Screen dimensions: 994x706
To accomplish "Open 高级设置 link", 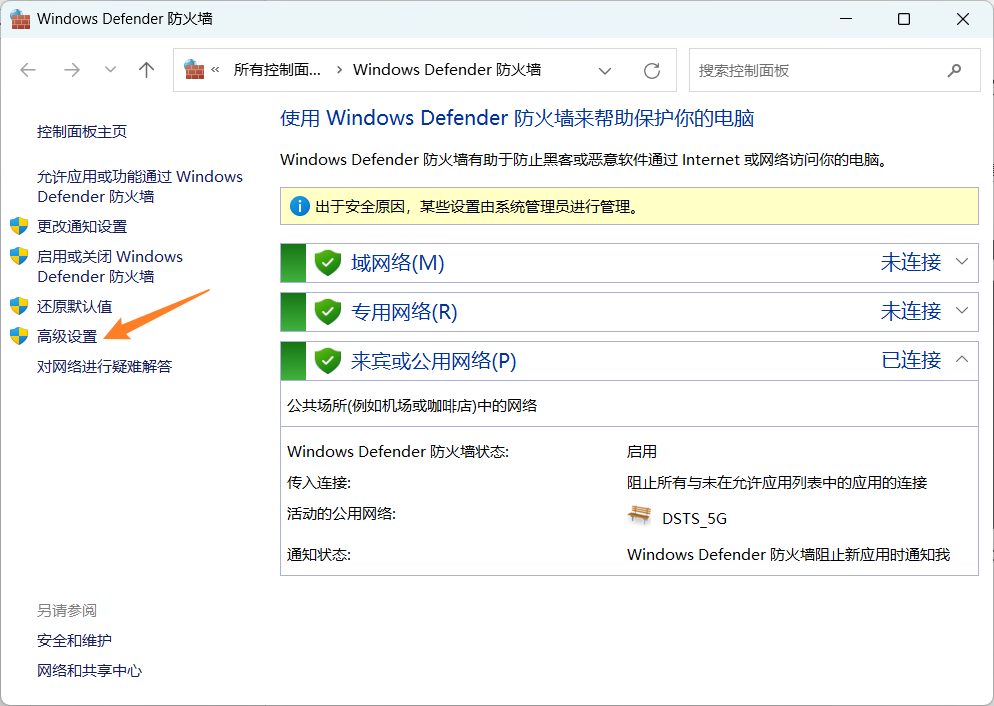I will (67, 337).
